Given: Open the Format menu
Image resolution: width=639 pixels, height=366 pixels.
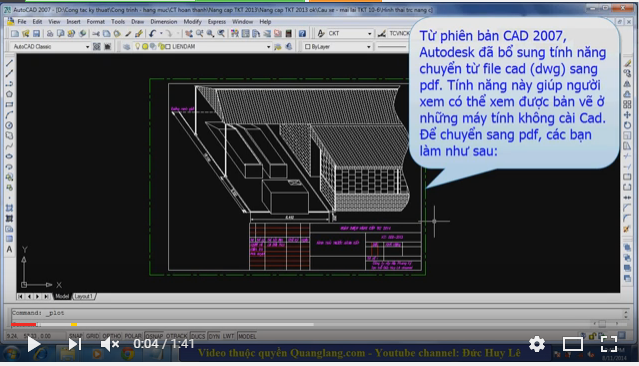Looking at the screenshot, I should click(x=95, y=22).
